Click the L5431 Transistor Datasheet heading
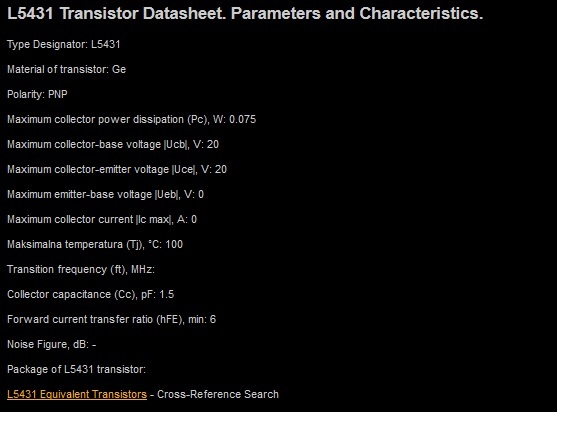The image size is (572, 424). (245, 14)
